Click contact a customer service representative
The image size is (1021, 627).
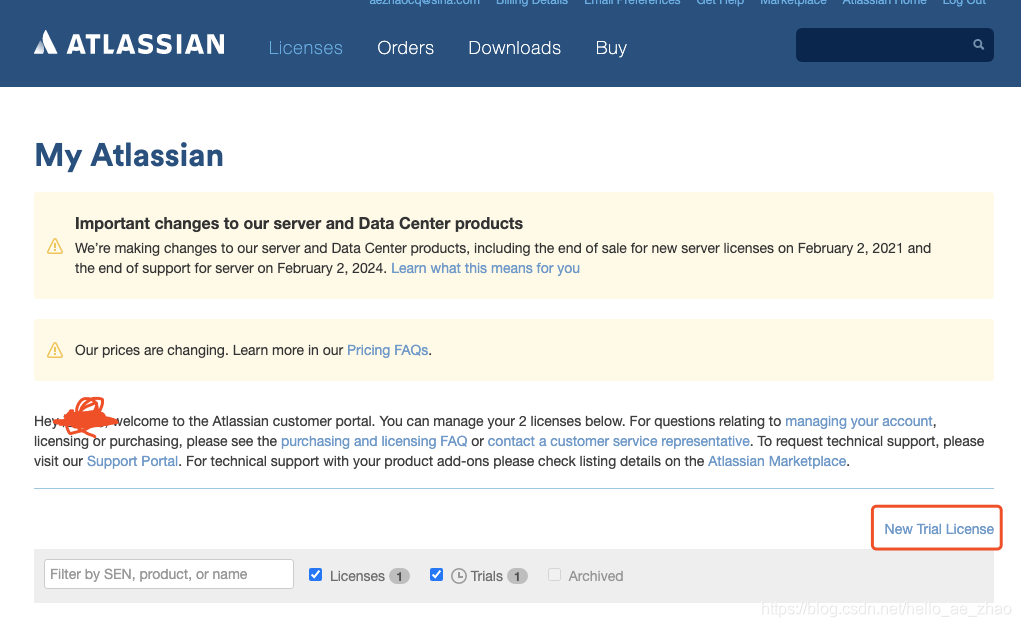(618, 441)
